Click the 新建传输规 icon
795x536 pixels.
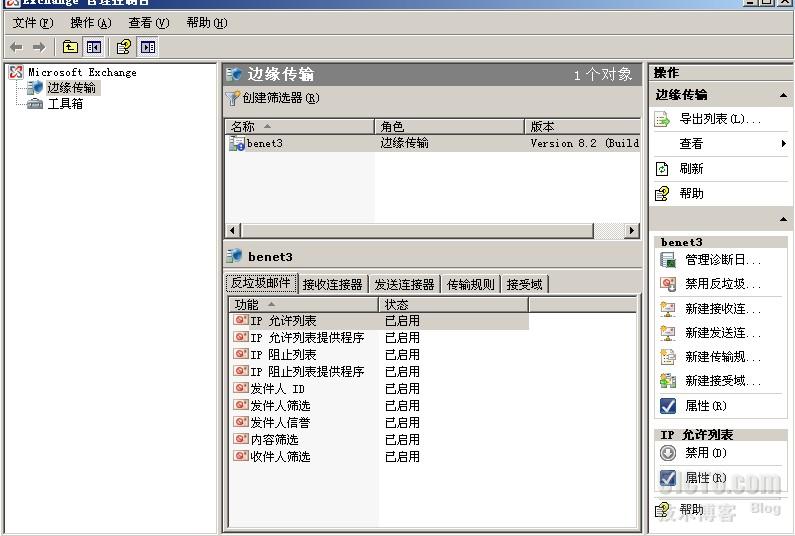pyautogui.click(x=668, y=357)
